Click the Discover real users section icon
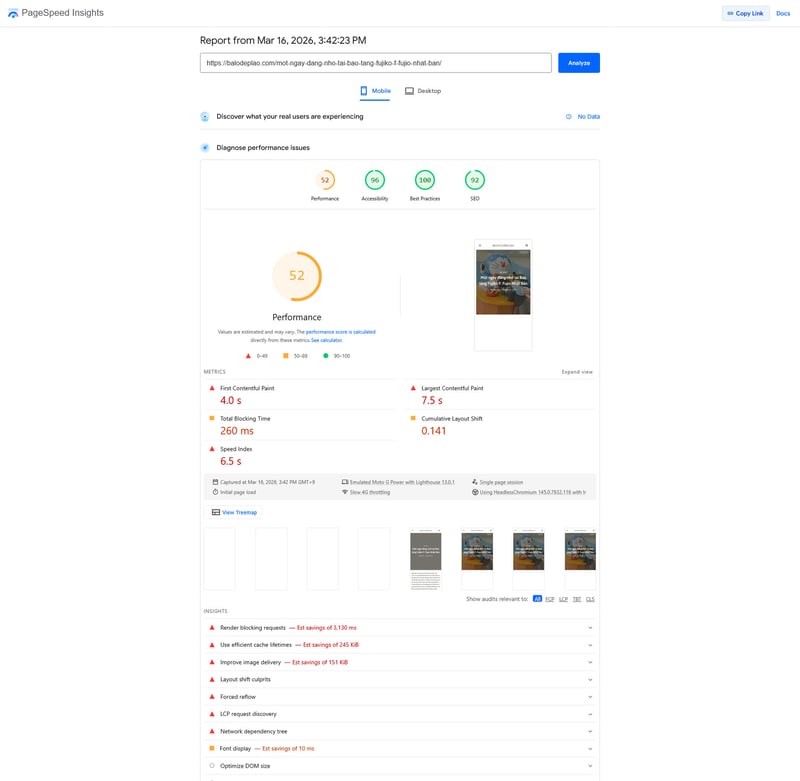800x781 pixels. [205, 117]
